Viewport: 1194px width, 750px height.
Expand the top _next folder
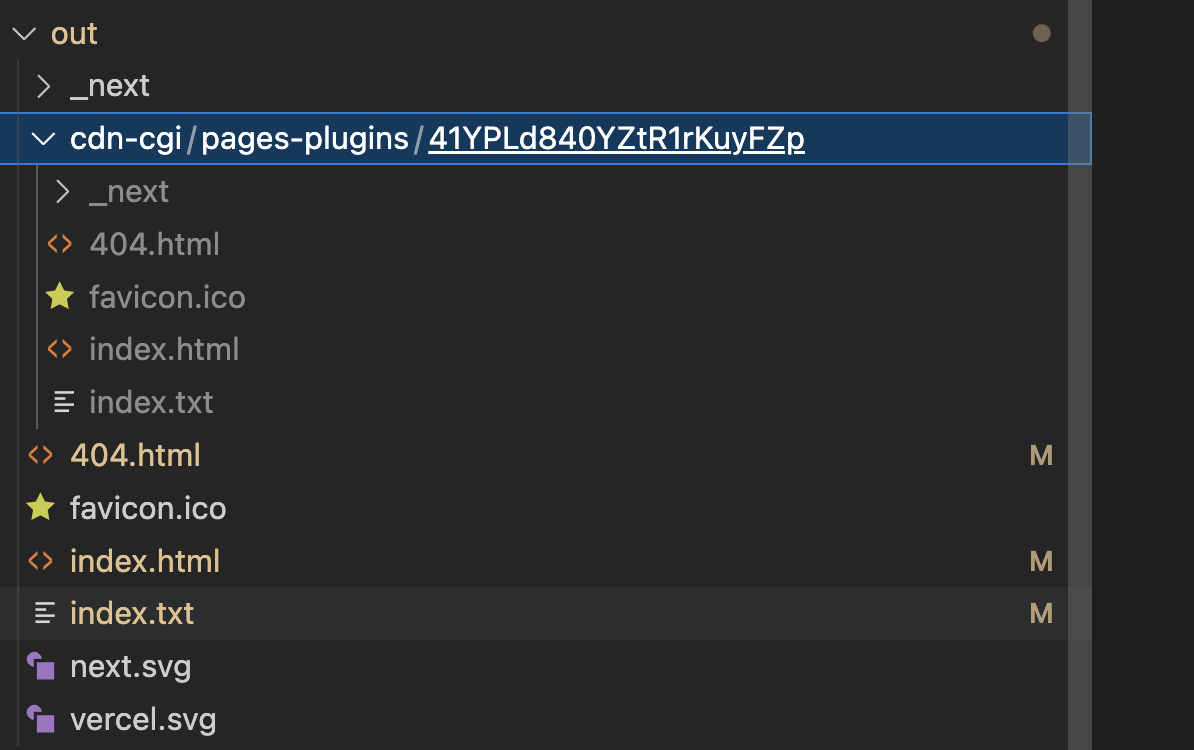43,86
